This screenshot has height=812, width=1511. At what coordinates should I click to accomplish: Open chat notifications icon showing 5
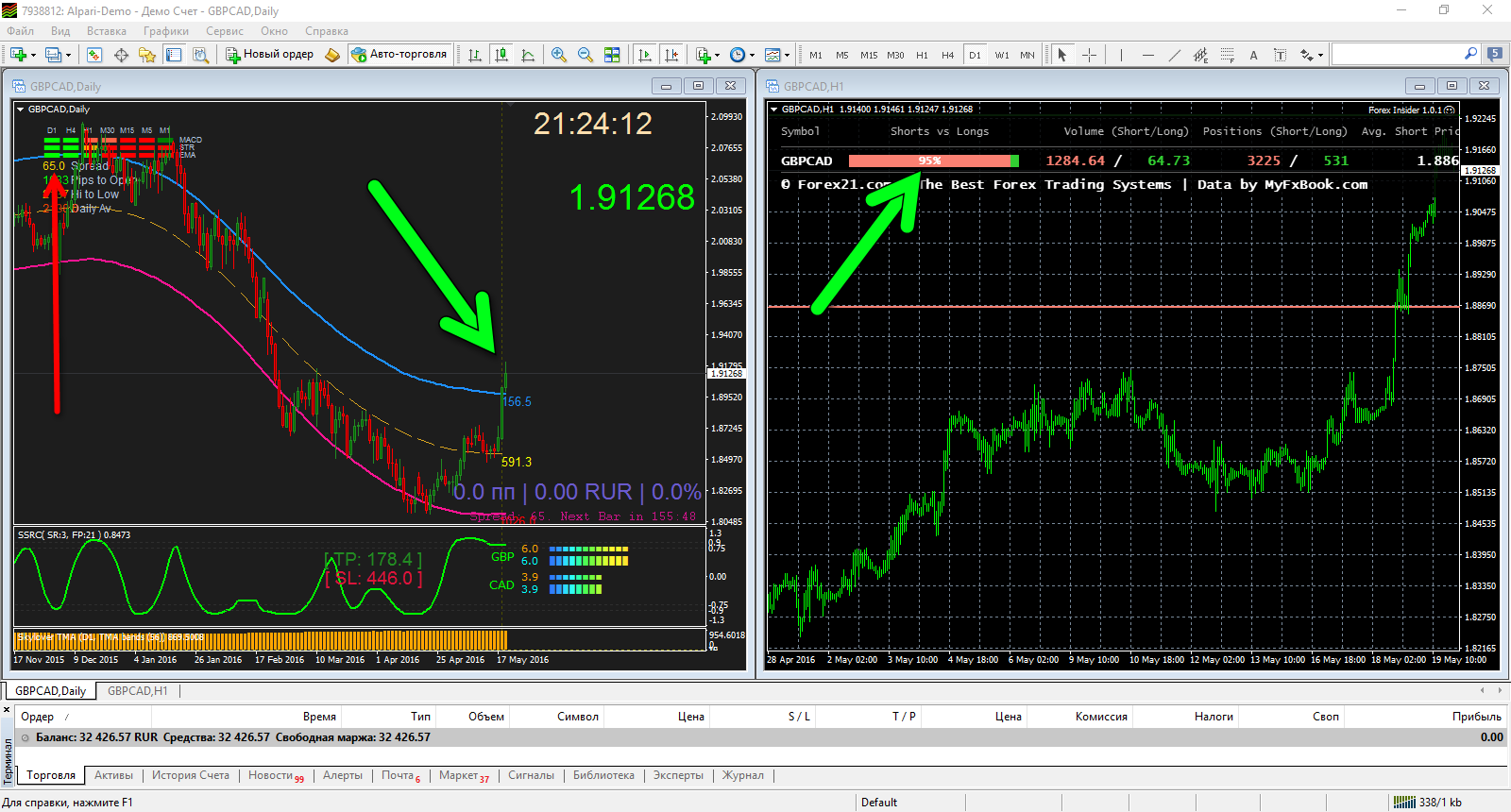point(1495,54)
